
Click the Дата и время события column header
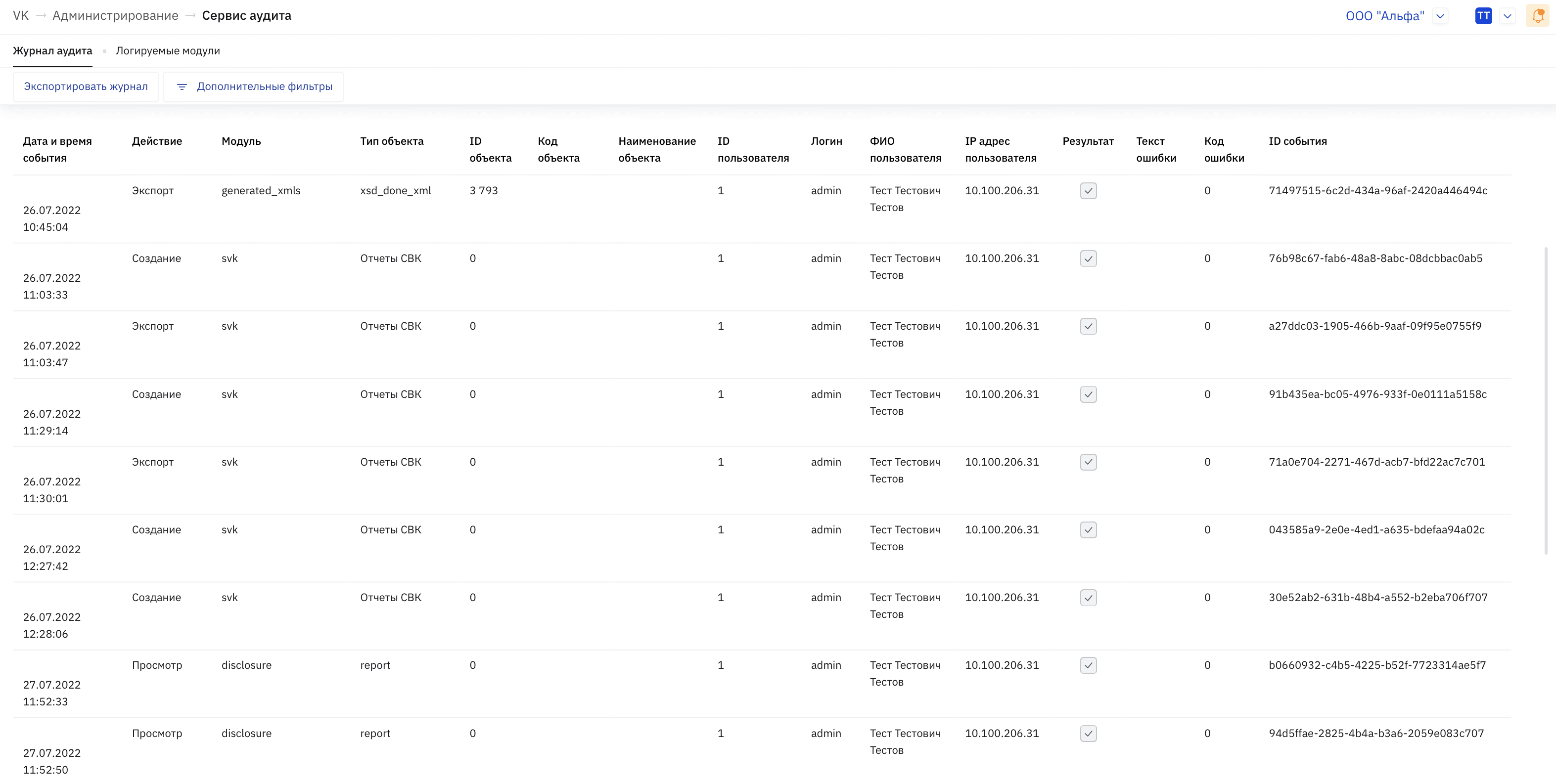click(x=57, y=149)
